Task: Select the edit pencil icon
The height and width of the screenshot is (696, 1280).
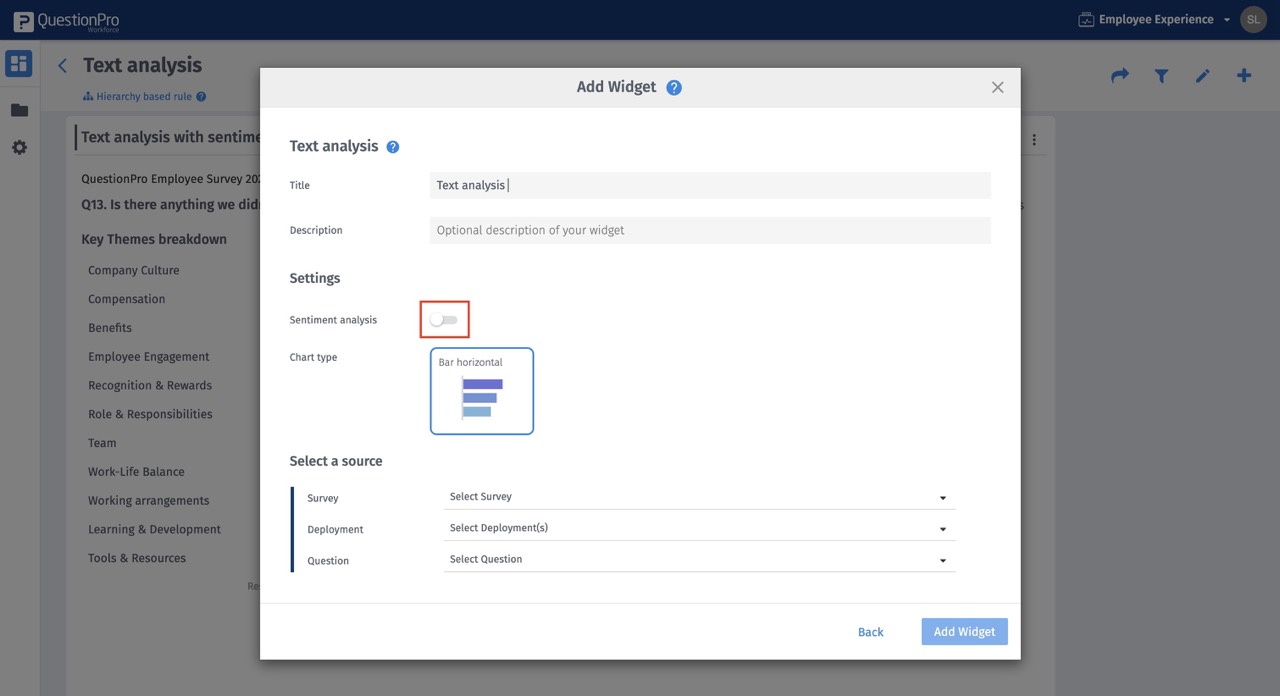Action: coord(1203,75)
